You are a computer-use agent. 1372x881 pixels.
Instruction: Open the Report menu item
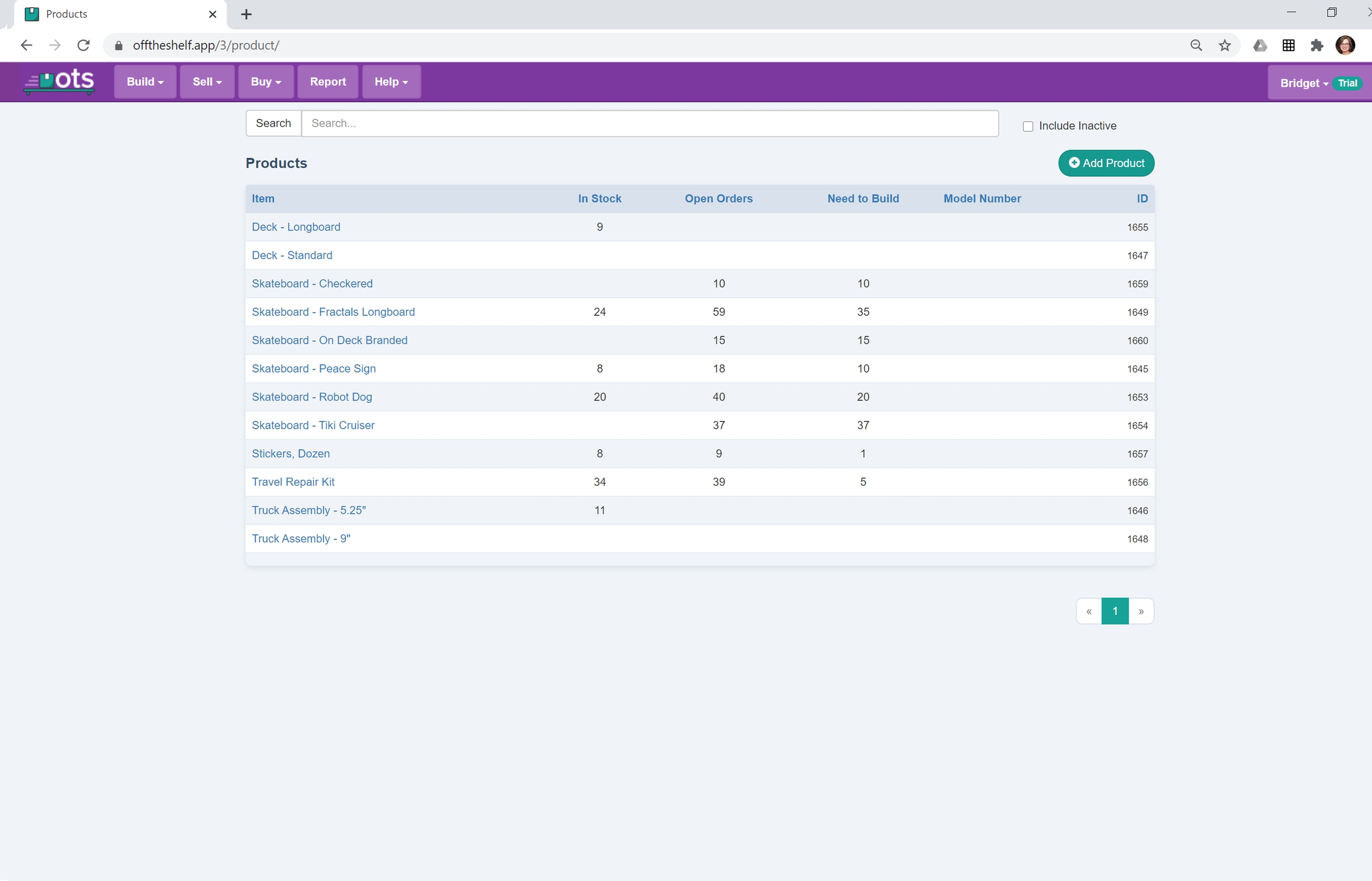pyautogui.click(x=328, y=82)
